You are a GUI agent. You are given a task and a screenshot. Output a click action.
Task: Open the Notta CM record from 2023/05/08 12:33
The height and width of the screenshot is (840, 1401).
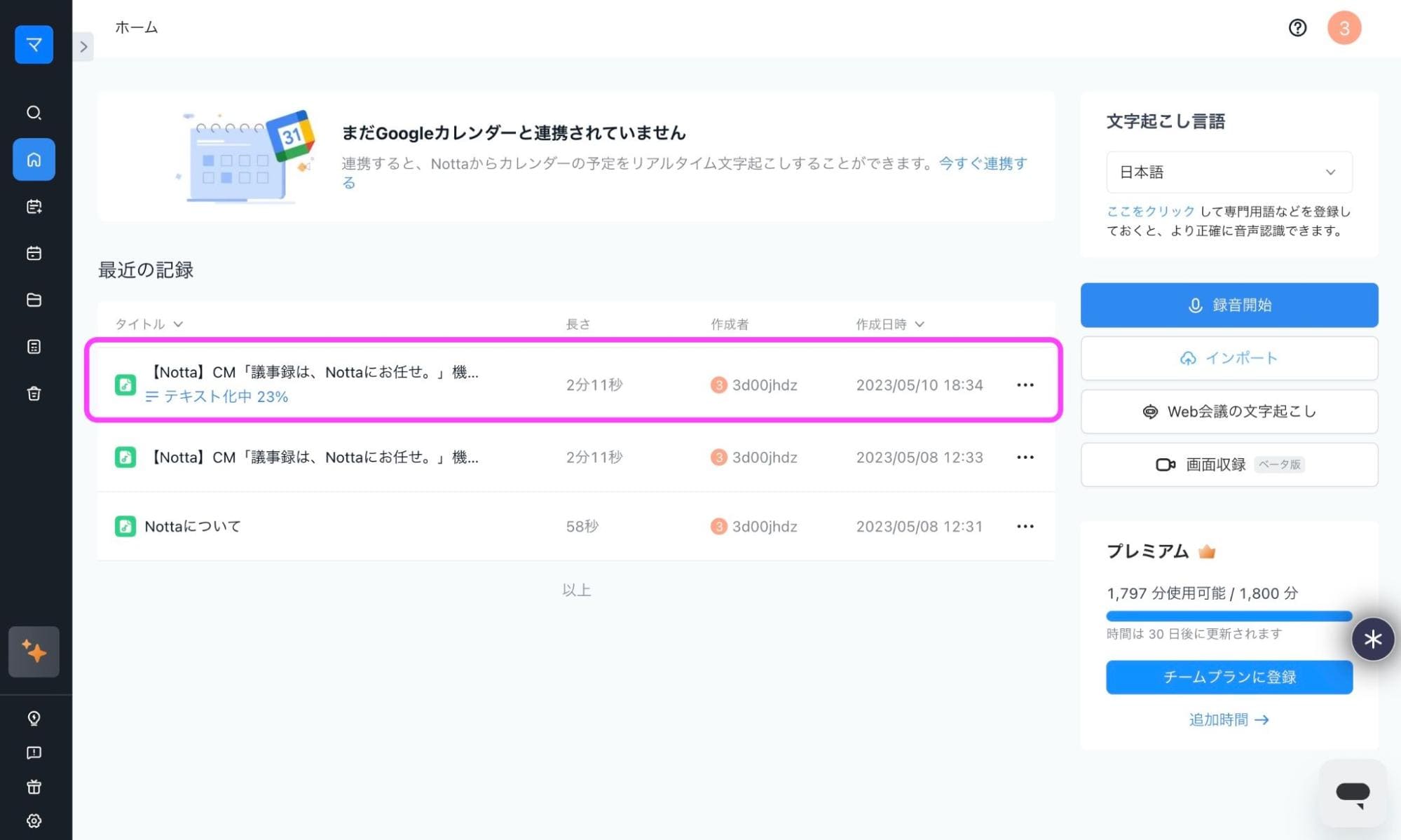point(576,457)
